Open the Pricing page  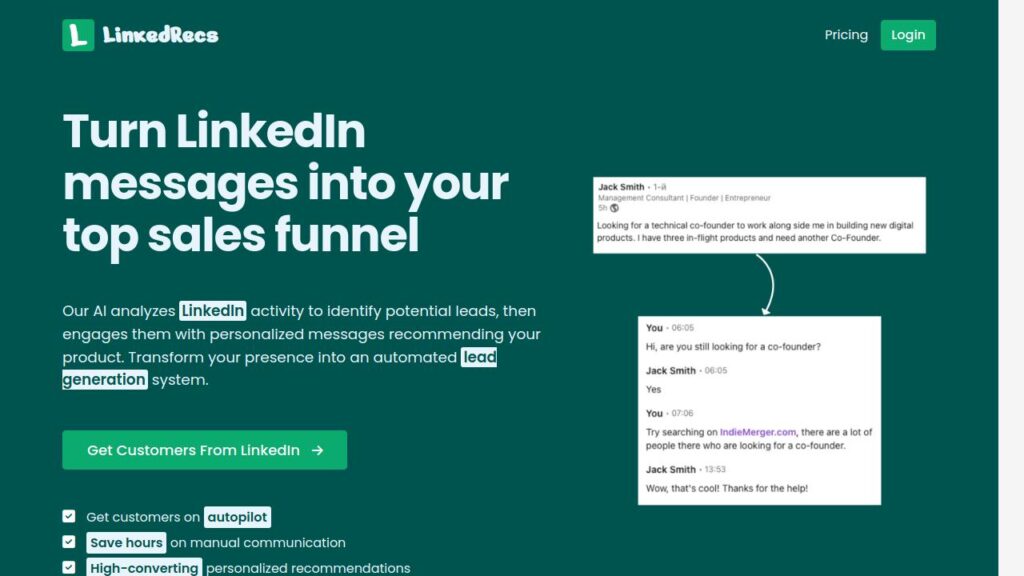pyautogui.click(x=846, y=34)
